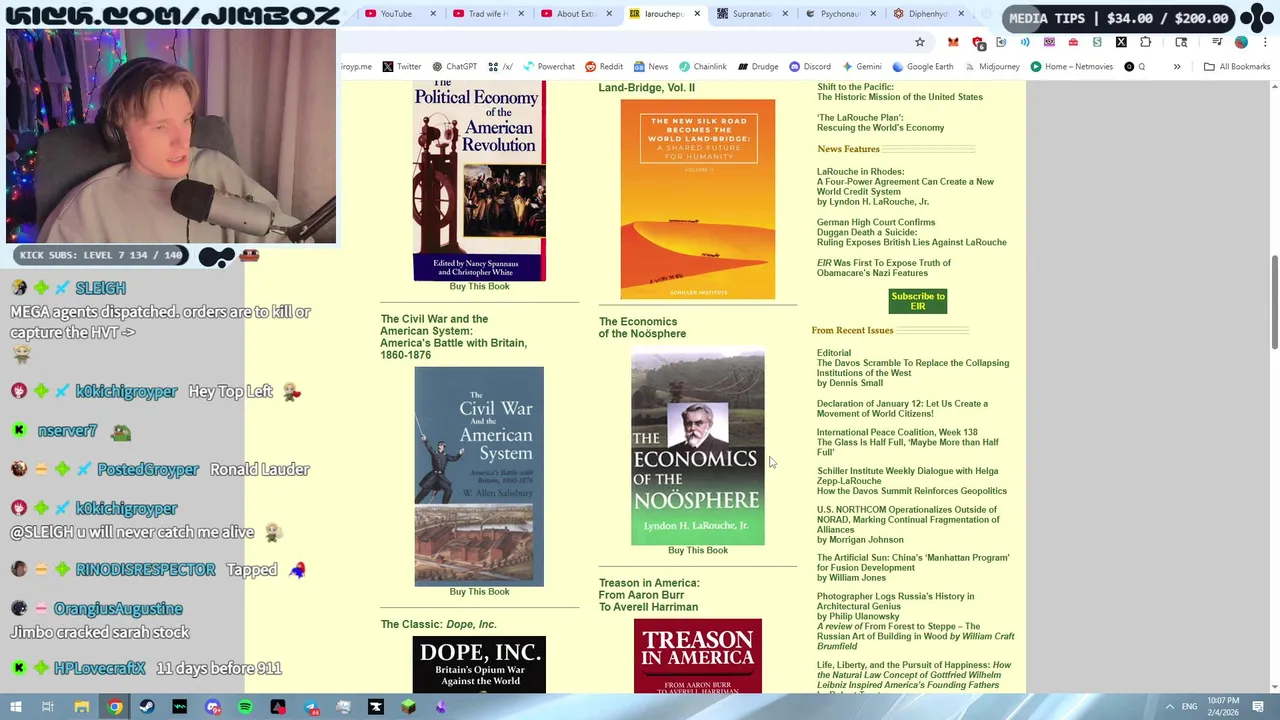Open 'The Artificial Sun' article link
Image resolution: width=1280 pixels, height=720 pixels.
(913, 563)
